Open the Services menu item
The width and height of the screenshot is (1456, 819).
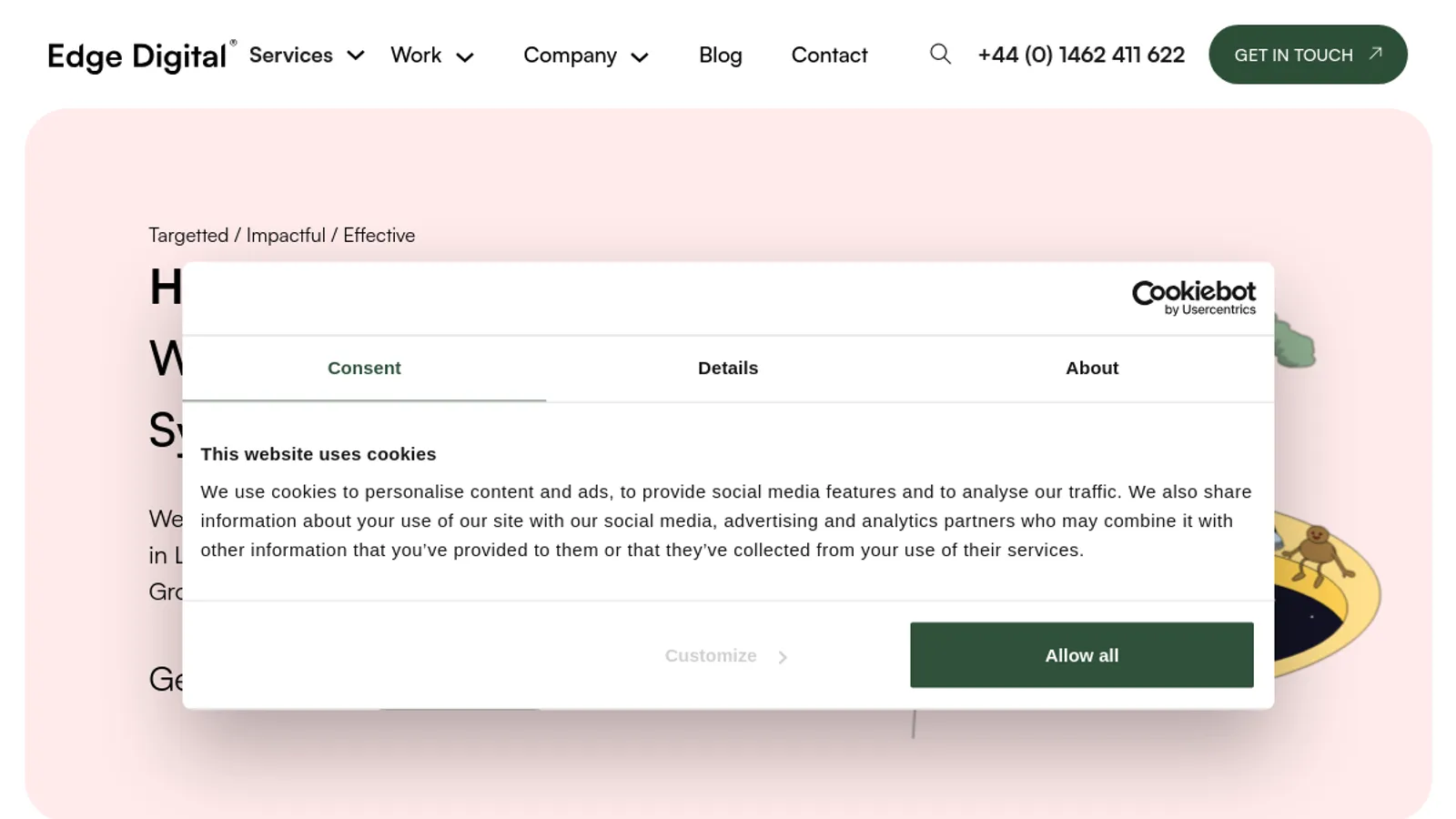(x=291, y=55)
